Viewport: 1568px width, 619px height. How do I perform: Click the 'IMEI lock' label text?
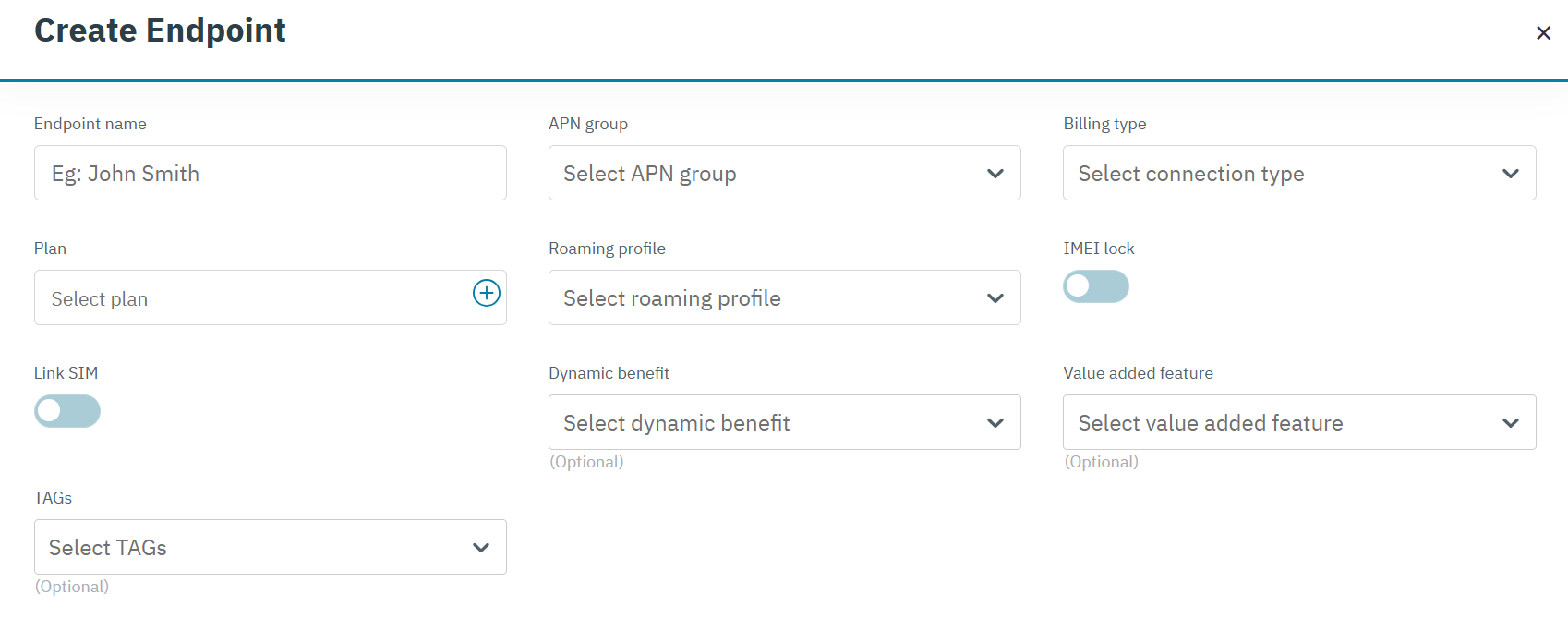[1098, 249]
